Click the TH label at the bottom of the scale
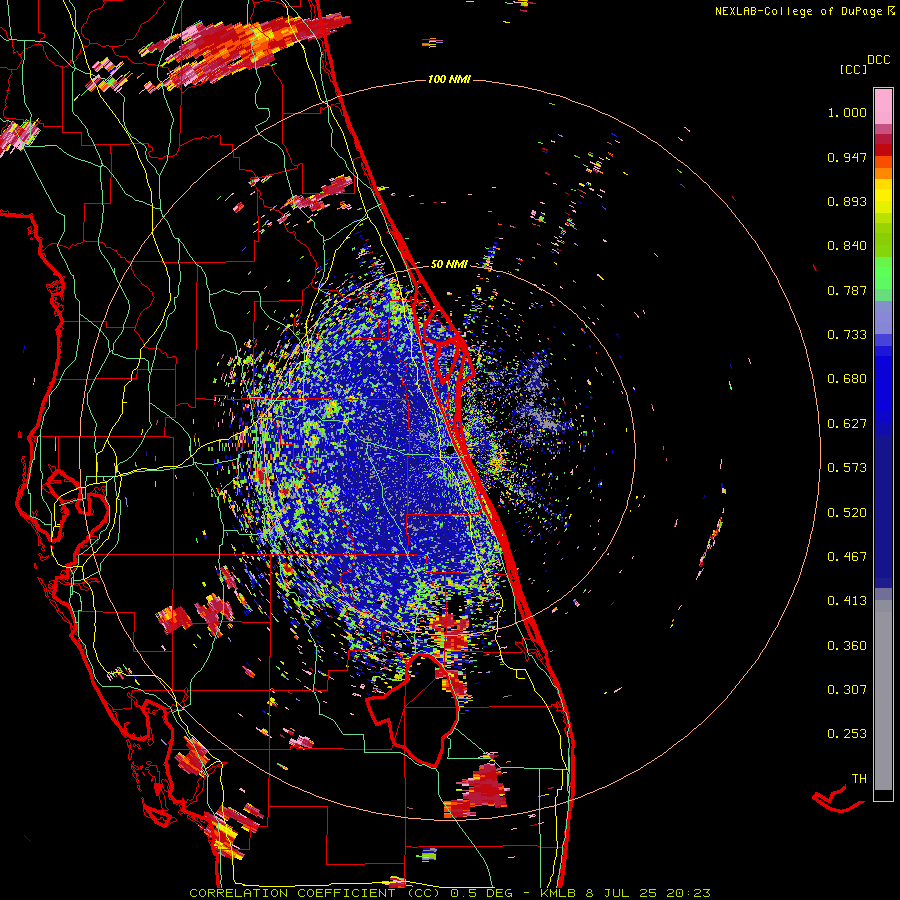This screenshot has width=900, height=900. click(859, 779)
